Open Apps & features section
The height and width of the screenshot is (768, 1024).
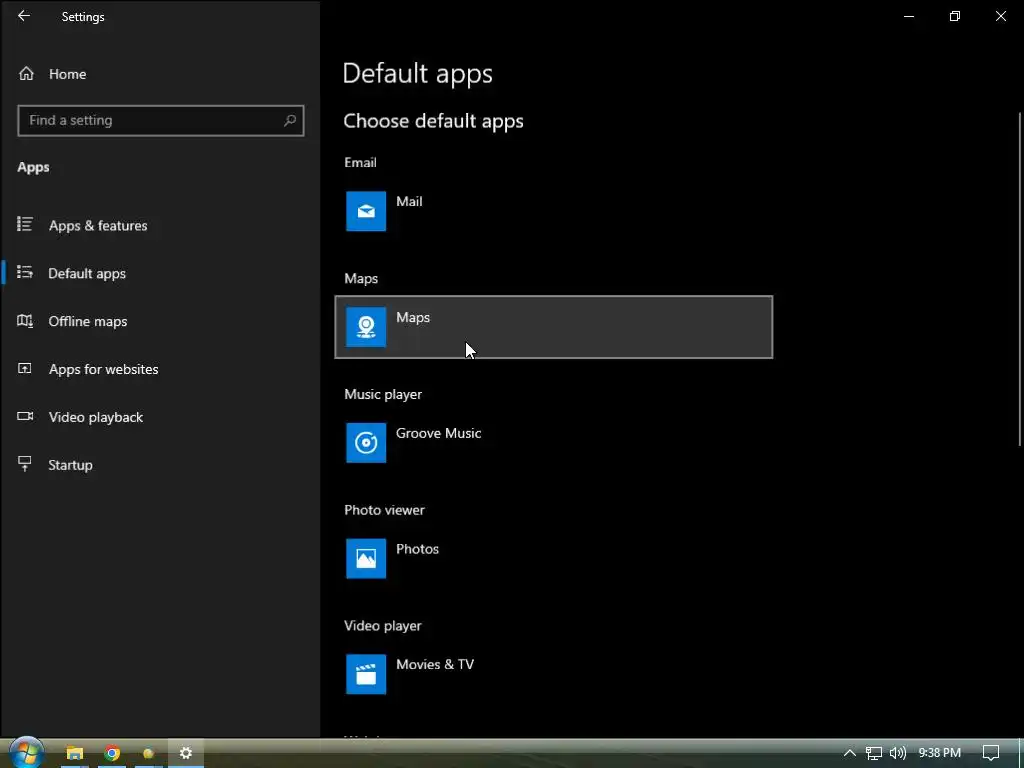(160, 225)
